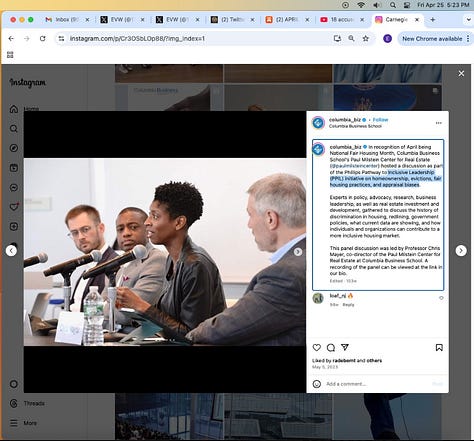Open the macOS volume control

click(377, 5)
